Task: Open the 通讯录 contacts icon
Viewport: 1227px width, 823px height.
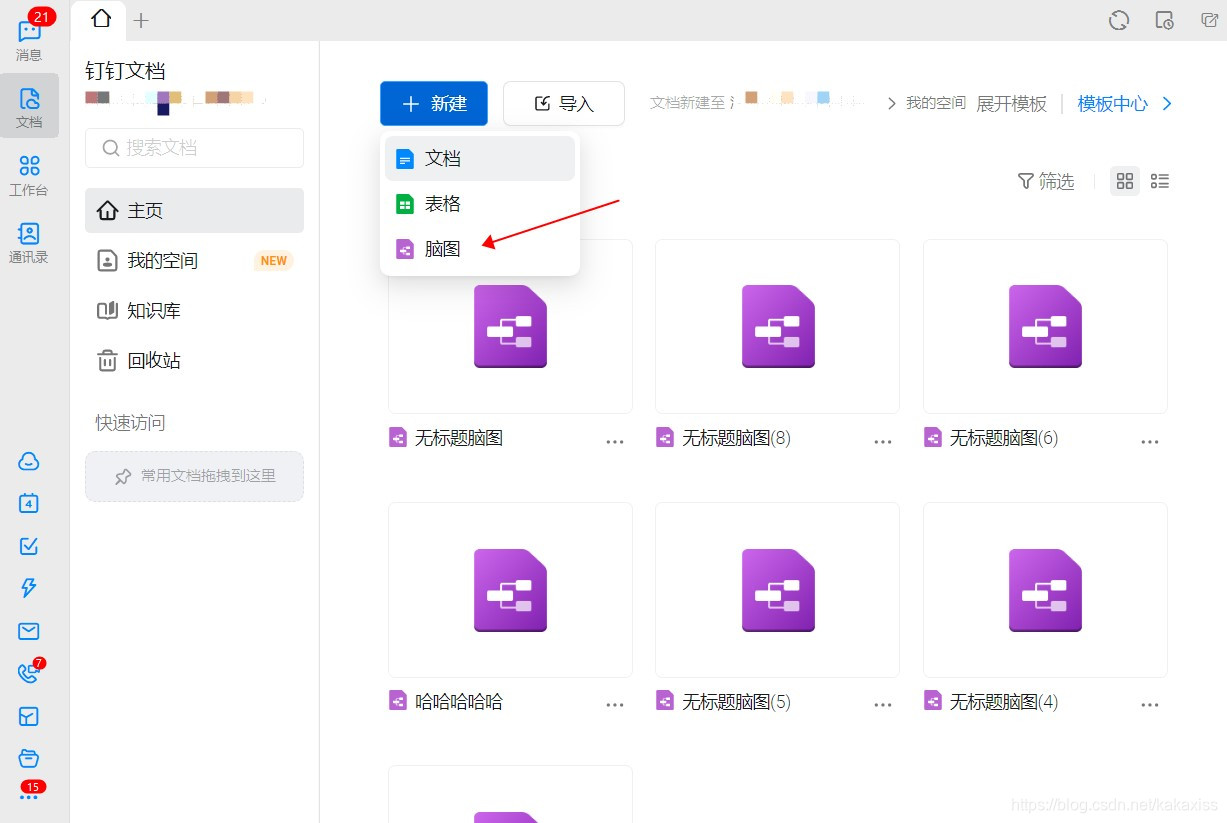Action: click(29, 242)
